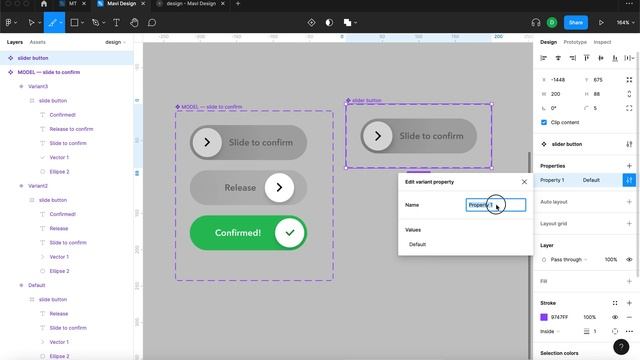Screen dimensions: 640x360
Task: Collapse the Variant2 layer
Action: pos(21,186)
